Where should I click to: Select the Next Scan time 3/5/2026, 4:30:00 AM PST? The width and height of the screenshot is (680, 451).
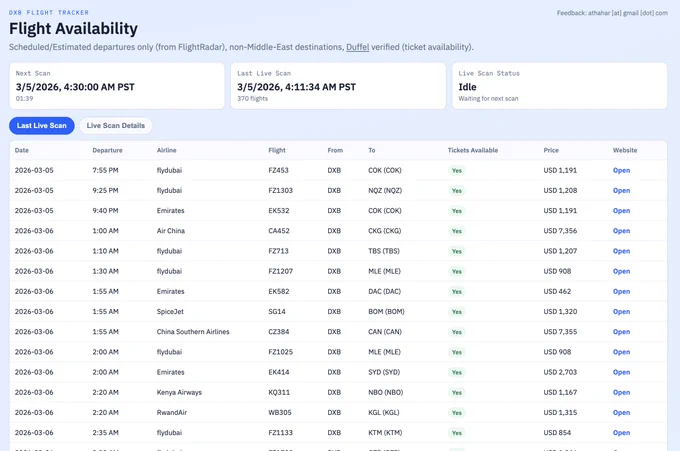tap(75, 87)
